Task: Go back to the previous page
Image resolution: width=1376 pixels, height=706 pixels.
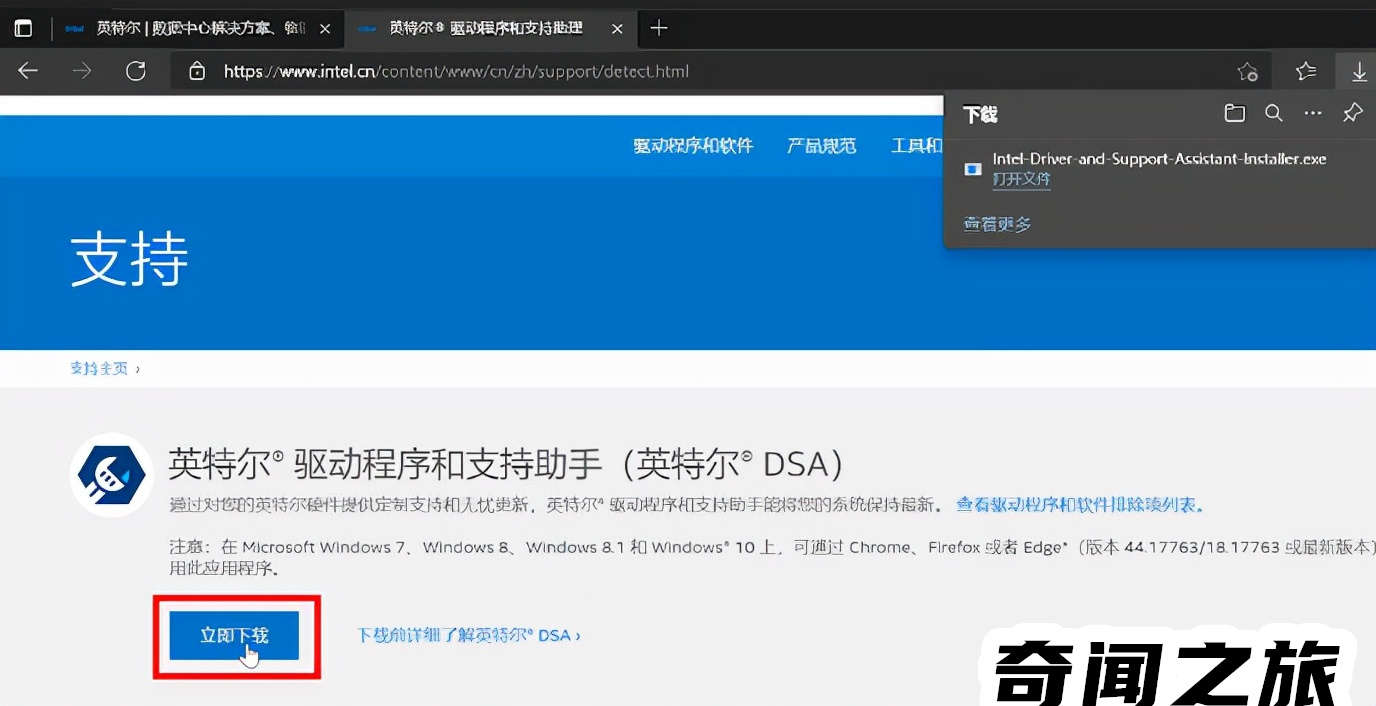Action: (x=28, y=71)
